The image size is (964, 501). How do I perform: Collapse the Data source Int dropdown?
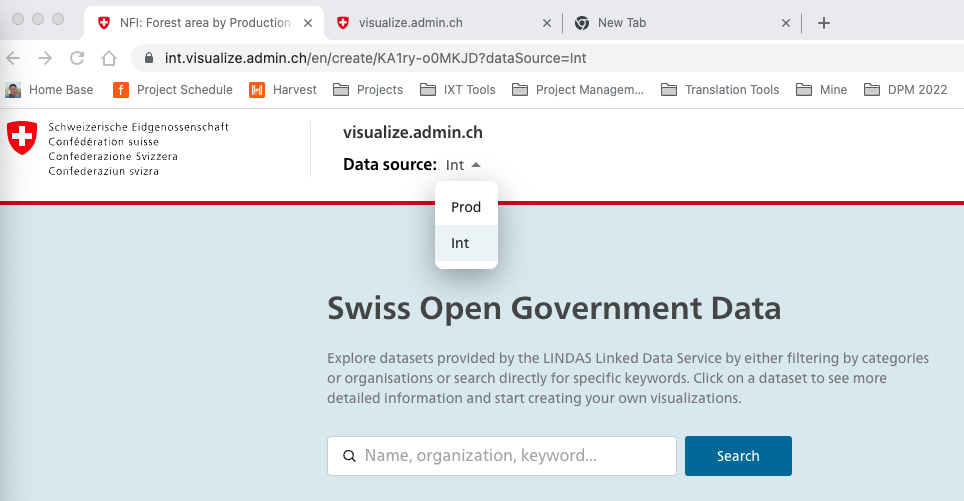pyautogui.click(x=463, y=165)
